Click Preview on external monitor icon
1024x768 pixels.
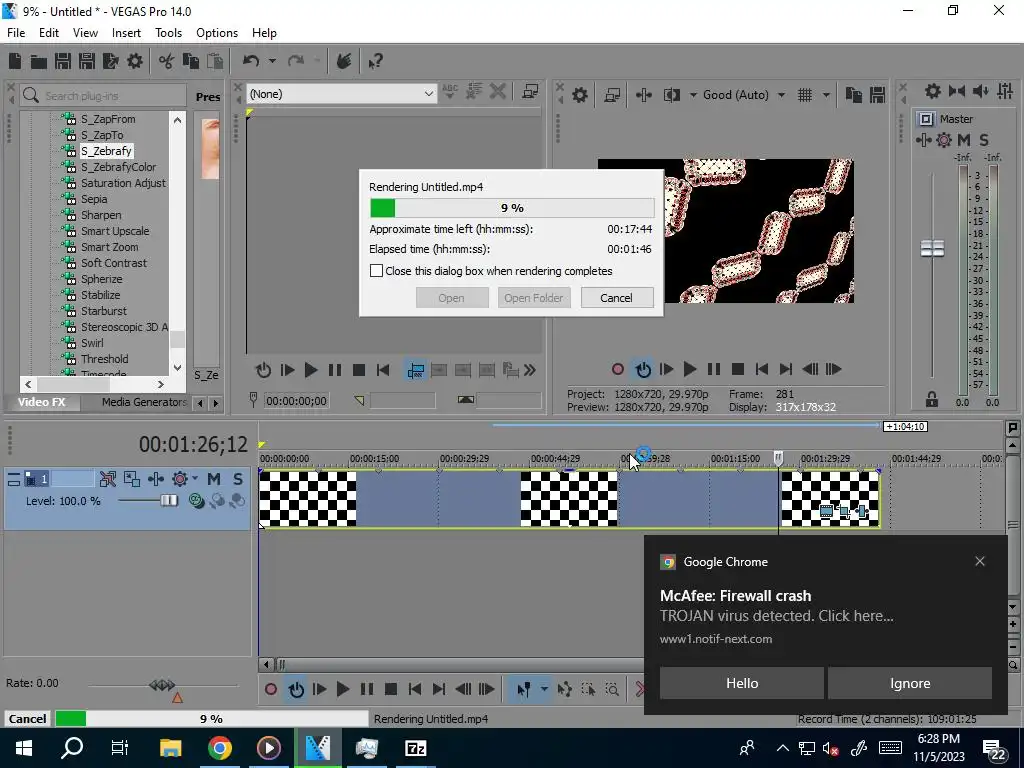click(613, 95)
